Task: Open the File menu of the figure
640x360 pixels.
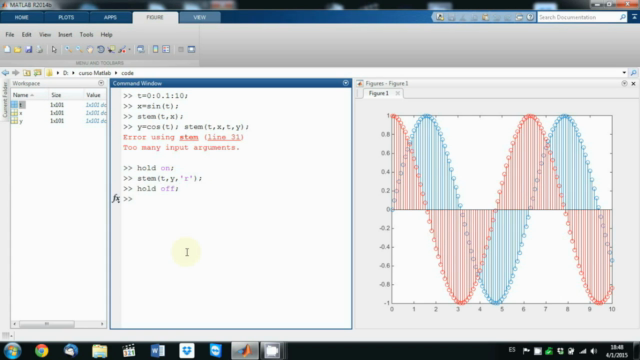Action: [x=10, y=35]
